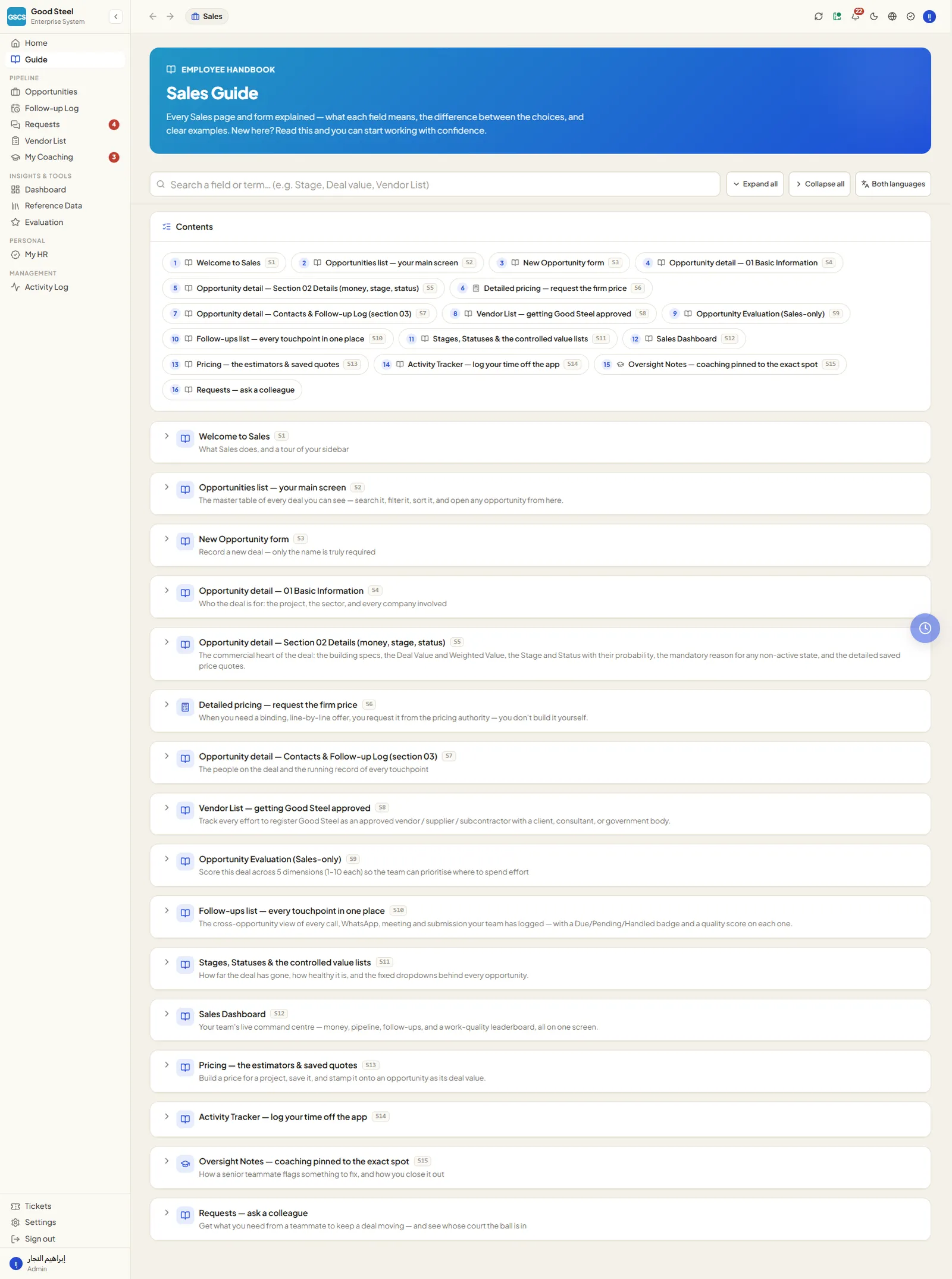This screenshot has height=1279, width=952.
Task: Click the refresh icon in top bar
Action: coord(819,17)
